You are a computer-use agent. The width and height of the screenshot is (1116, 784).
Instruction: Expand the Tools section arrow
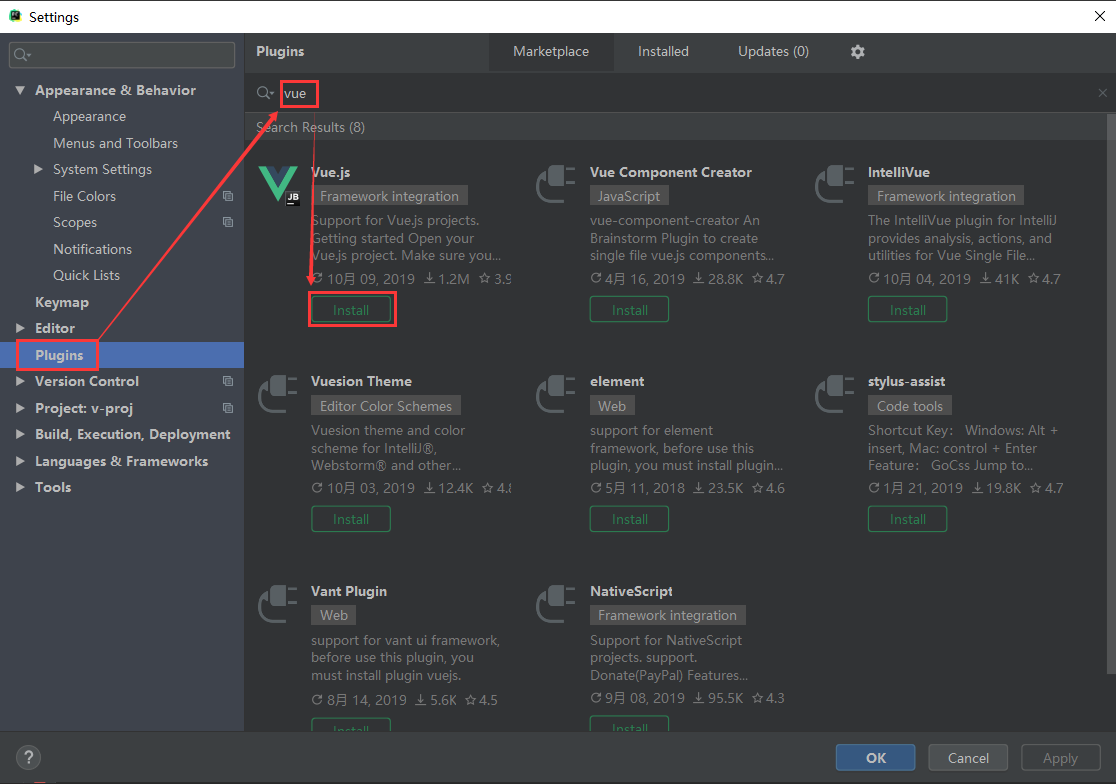[x=20, y=487]
